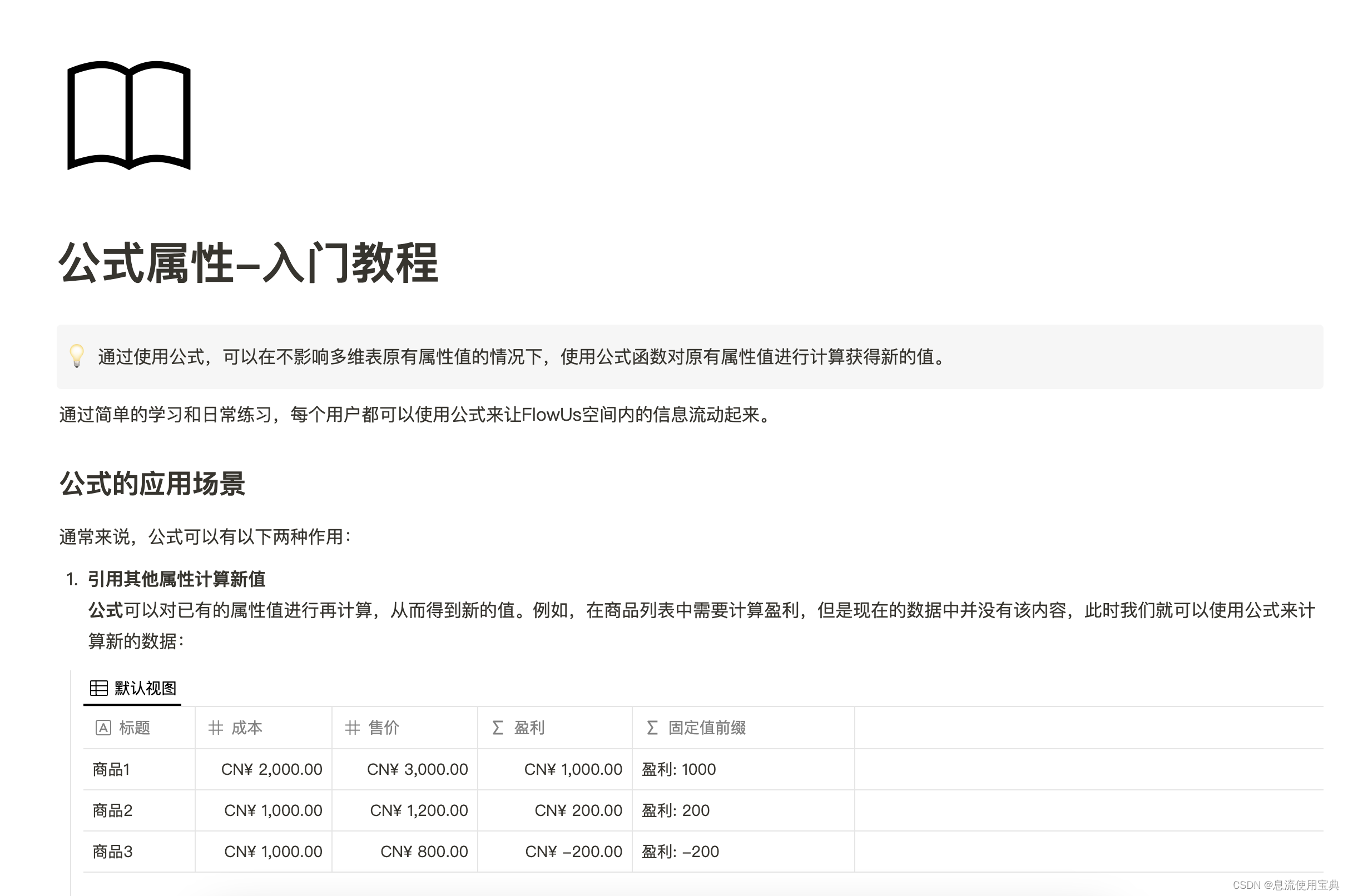Click the 商品3 row title cell

click(x=112, y=852)
